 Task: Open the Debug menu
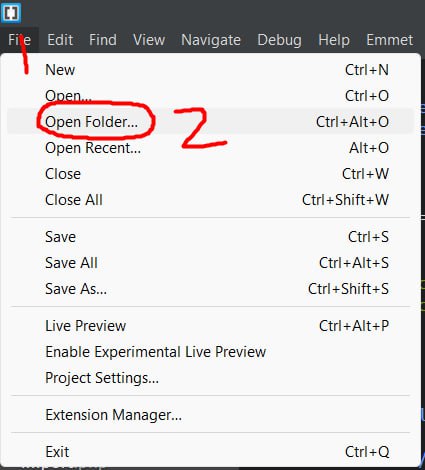click(x=279, y=40)
